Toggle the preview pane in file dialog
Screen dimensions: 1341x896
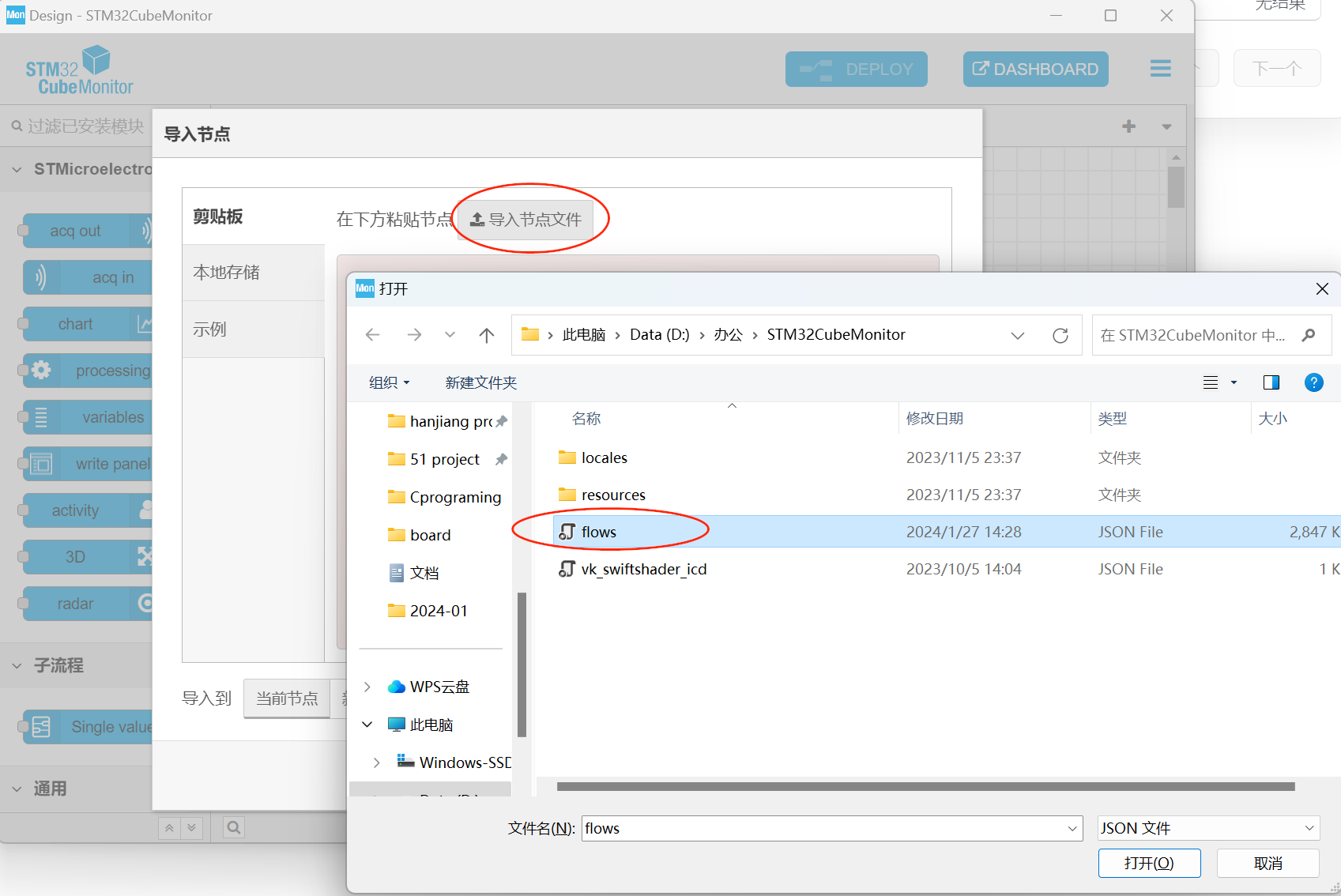[x=1271, y=382]
